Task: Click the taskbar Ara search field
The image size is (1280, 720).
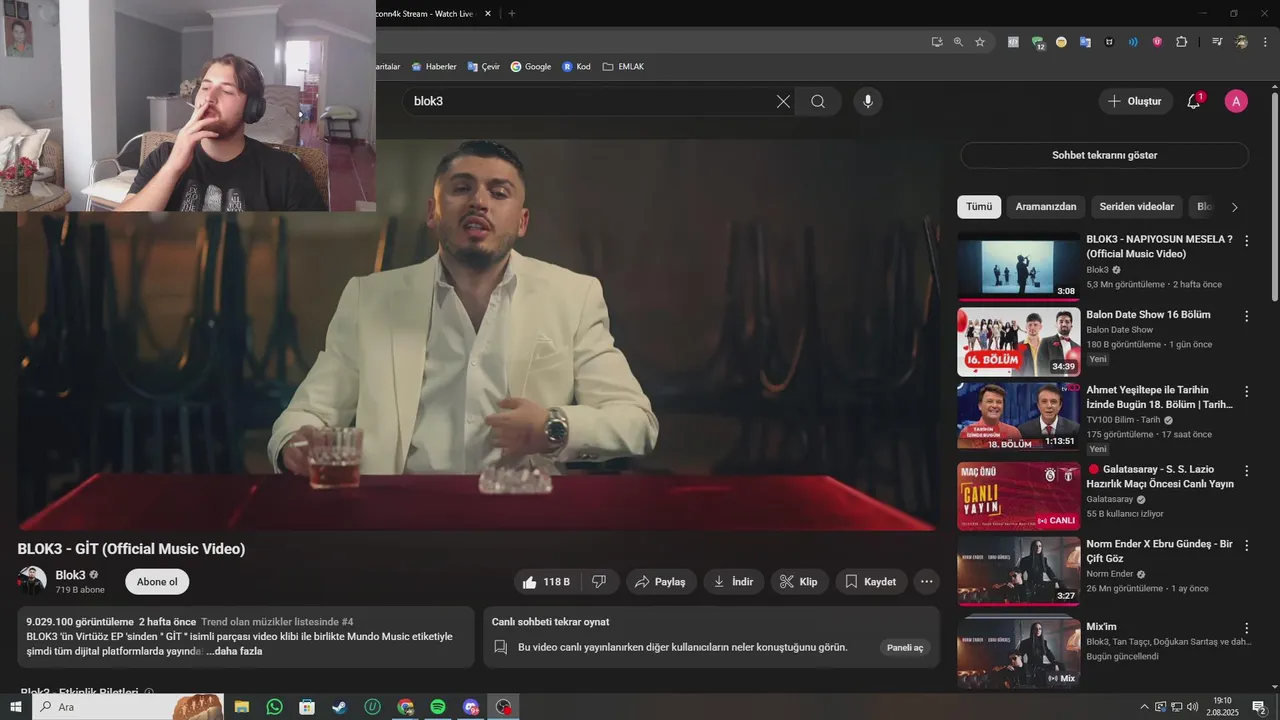Action: 128,707
